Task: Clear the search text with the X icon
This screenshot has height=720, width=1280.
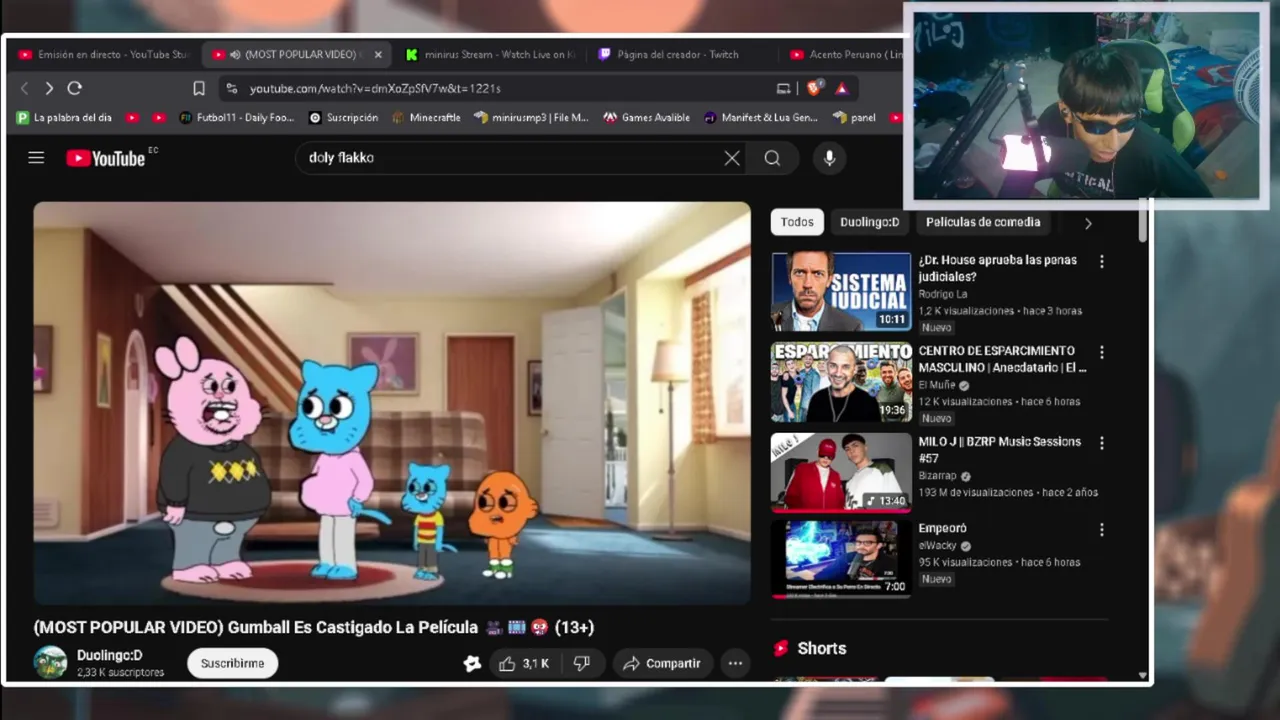Action: pos(732,158)
